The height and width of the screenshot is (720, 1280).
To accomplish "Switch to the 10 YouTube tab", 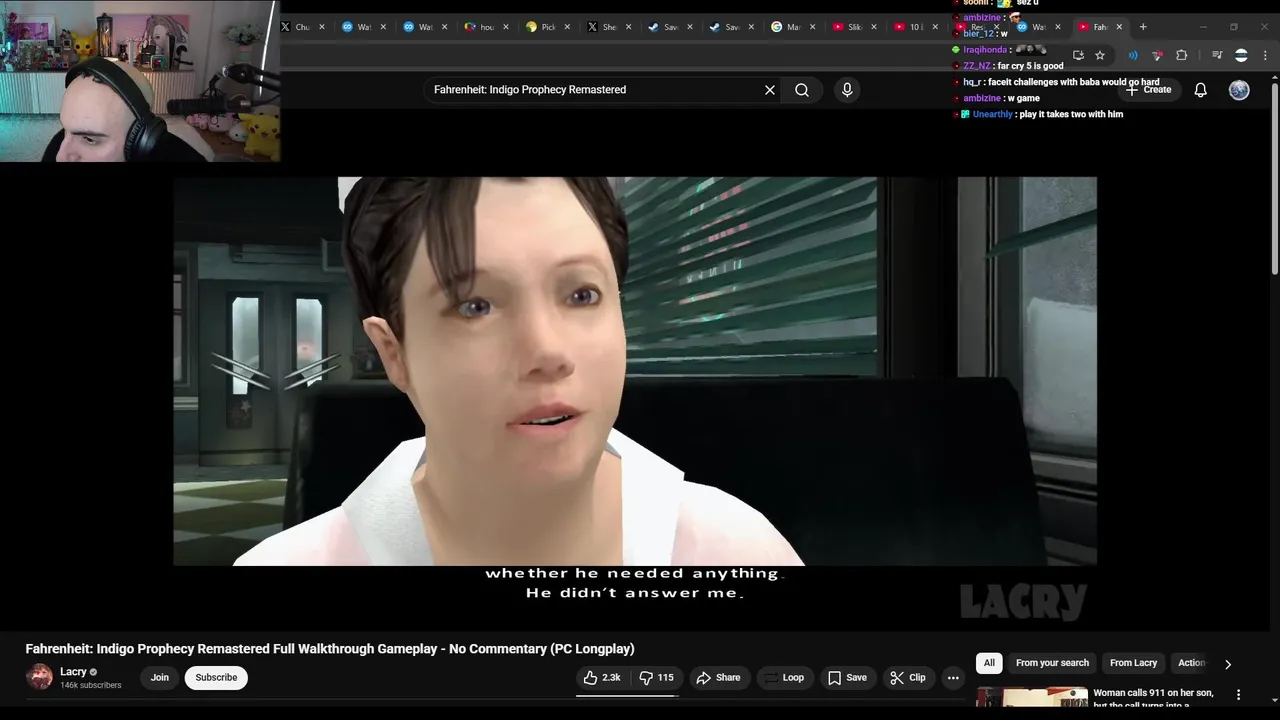I will tap(914, 27).
